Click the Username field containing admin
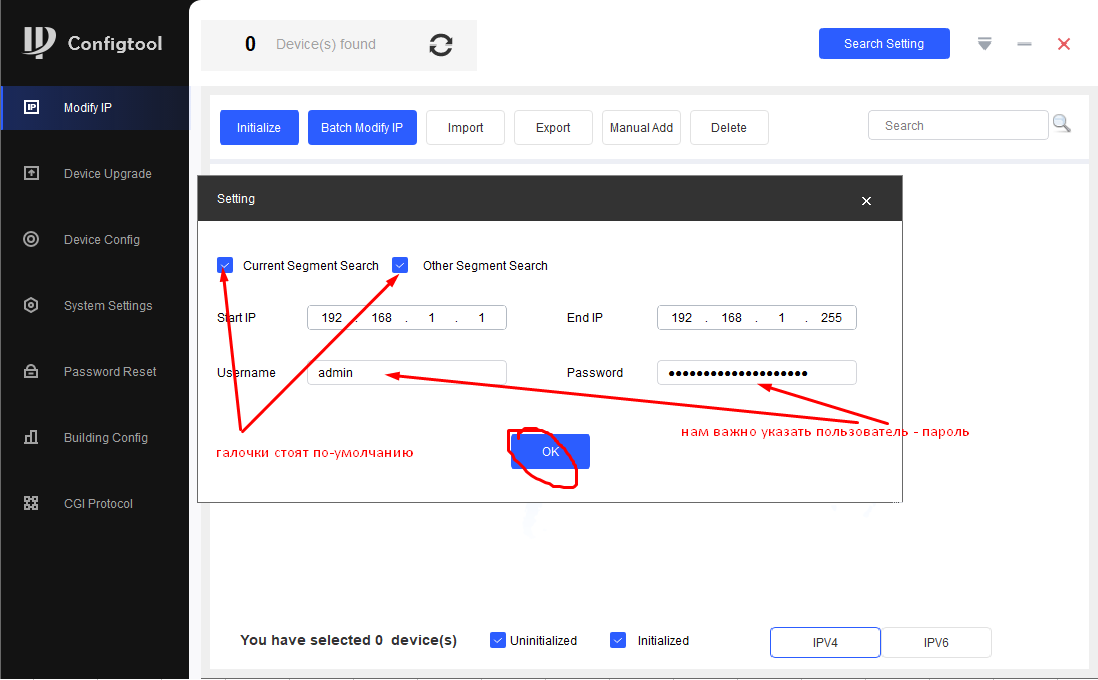This screenshot has width=1098, height=680. tap(407, 373)
